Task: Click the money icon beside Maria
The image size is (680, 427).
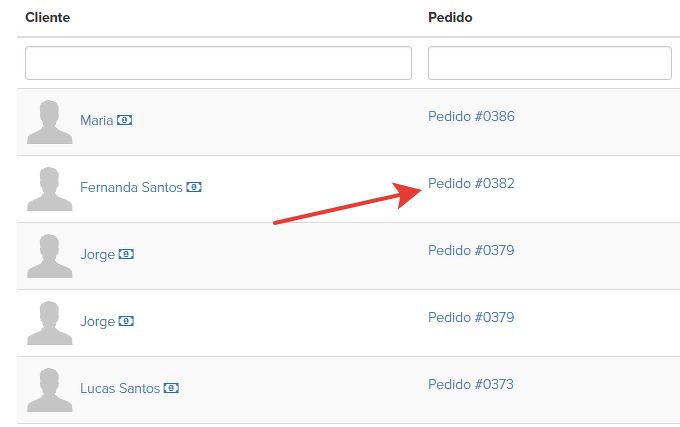Action: click(x=124, y=121)
